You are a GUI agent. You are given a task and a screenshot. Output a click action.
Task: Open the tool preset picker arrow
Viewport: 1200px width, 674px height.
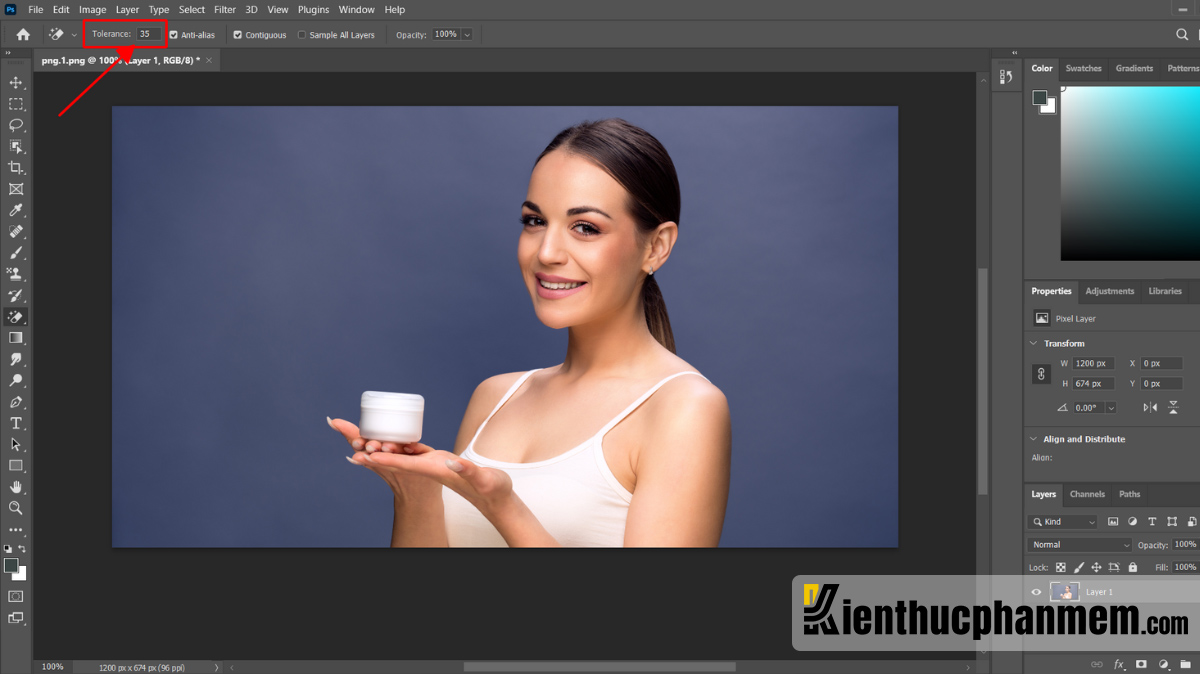point(73,35)
